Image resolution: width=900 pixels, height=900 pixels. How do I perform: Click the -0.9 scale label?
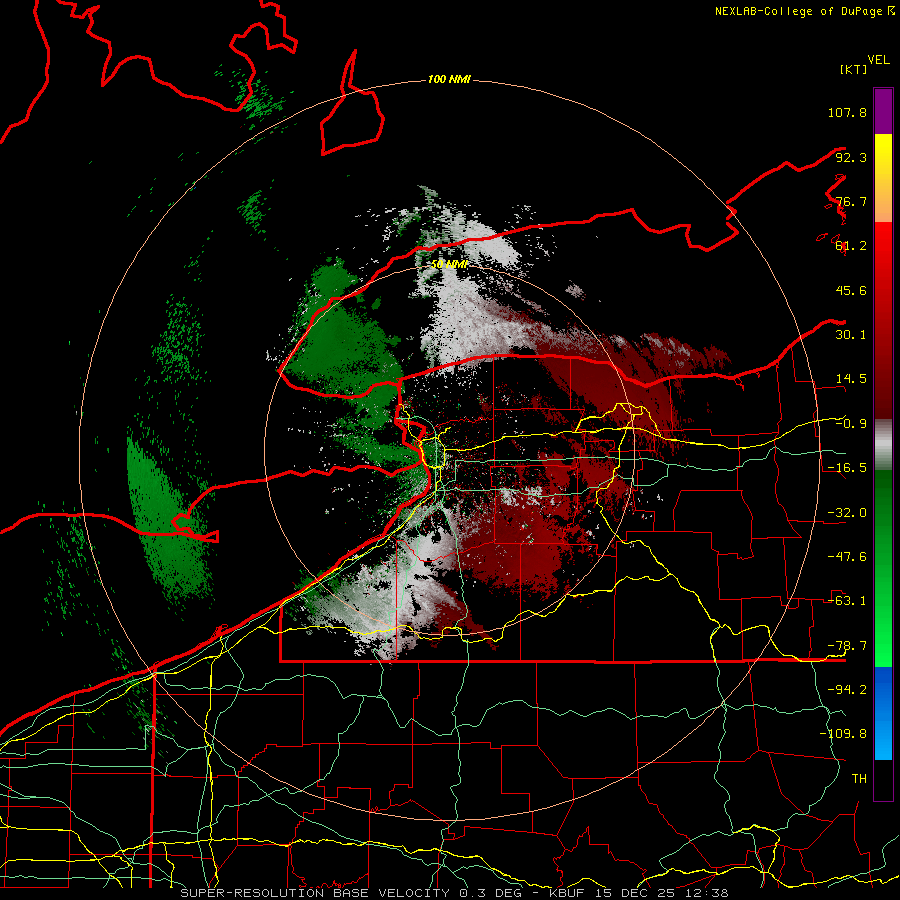851,424
